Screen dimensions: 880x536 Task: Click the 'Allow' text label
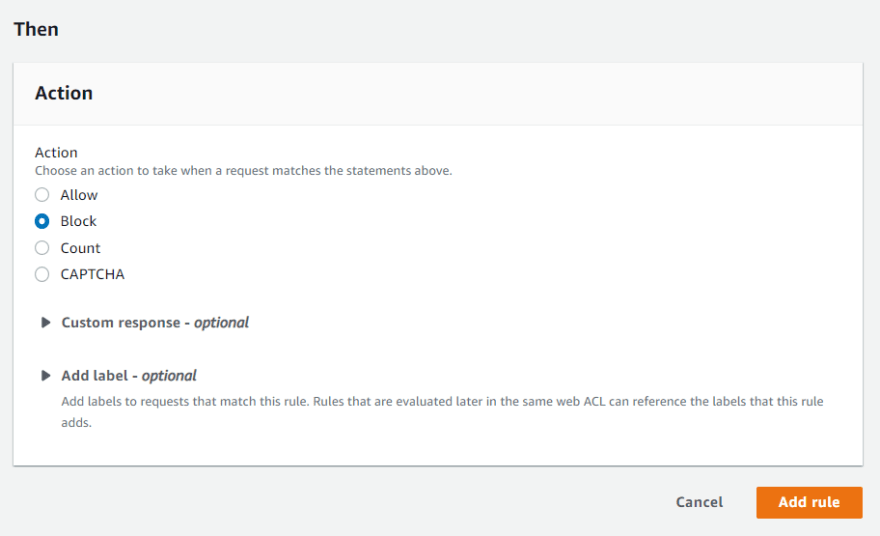click(79, 195)
